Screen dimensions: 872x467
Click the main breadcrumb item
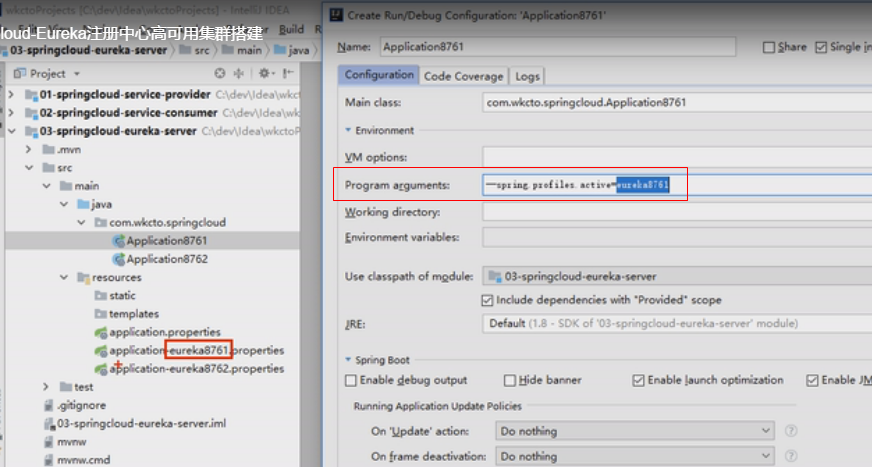coord(242,50)
